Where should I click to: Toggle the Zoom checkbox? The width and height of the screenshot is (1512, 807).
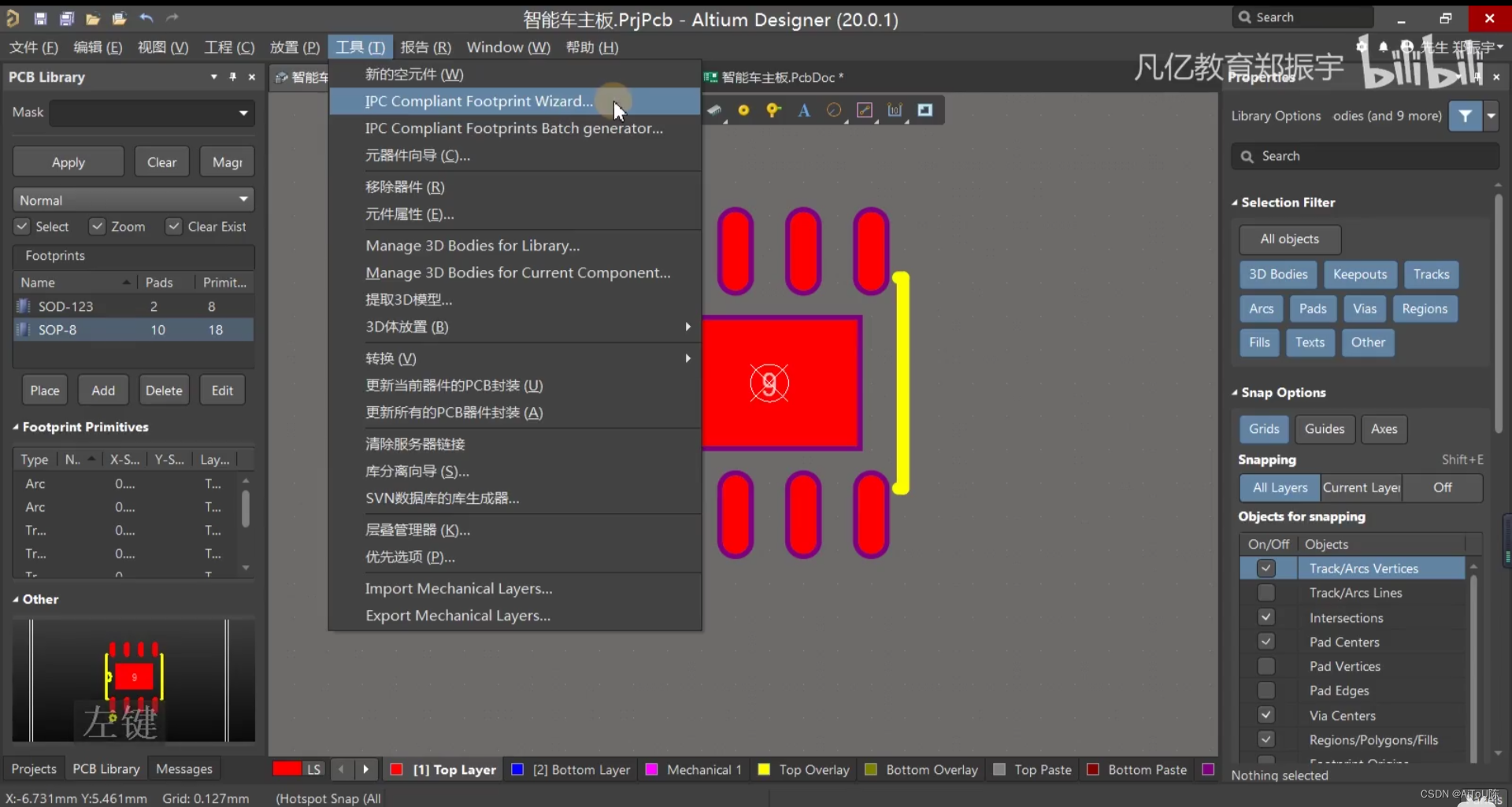tap(97, 226)
